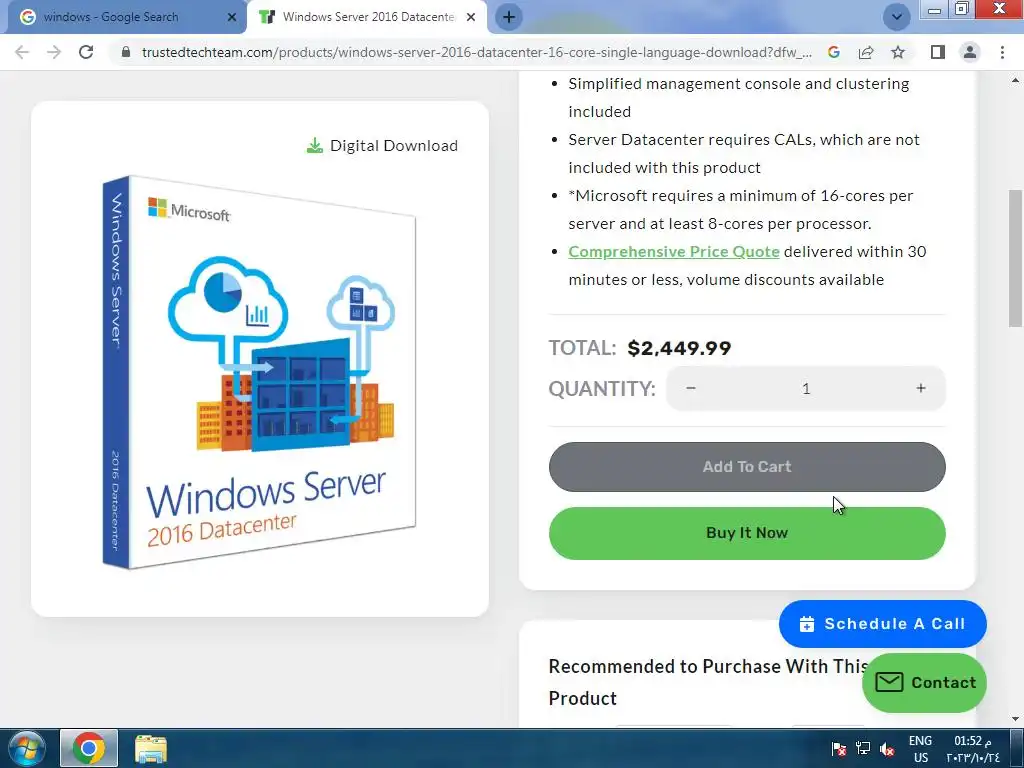This screenshot has width=1024, height=768.
Task: Click the 'Recommended to Purchase With This Product' heading
Action: [x=708, y=682]
